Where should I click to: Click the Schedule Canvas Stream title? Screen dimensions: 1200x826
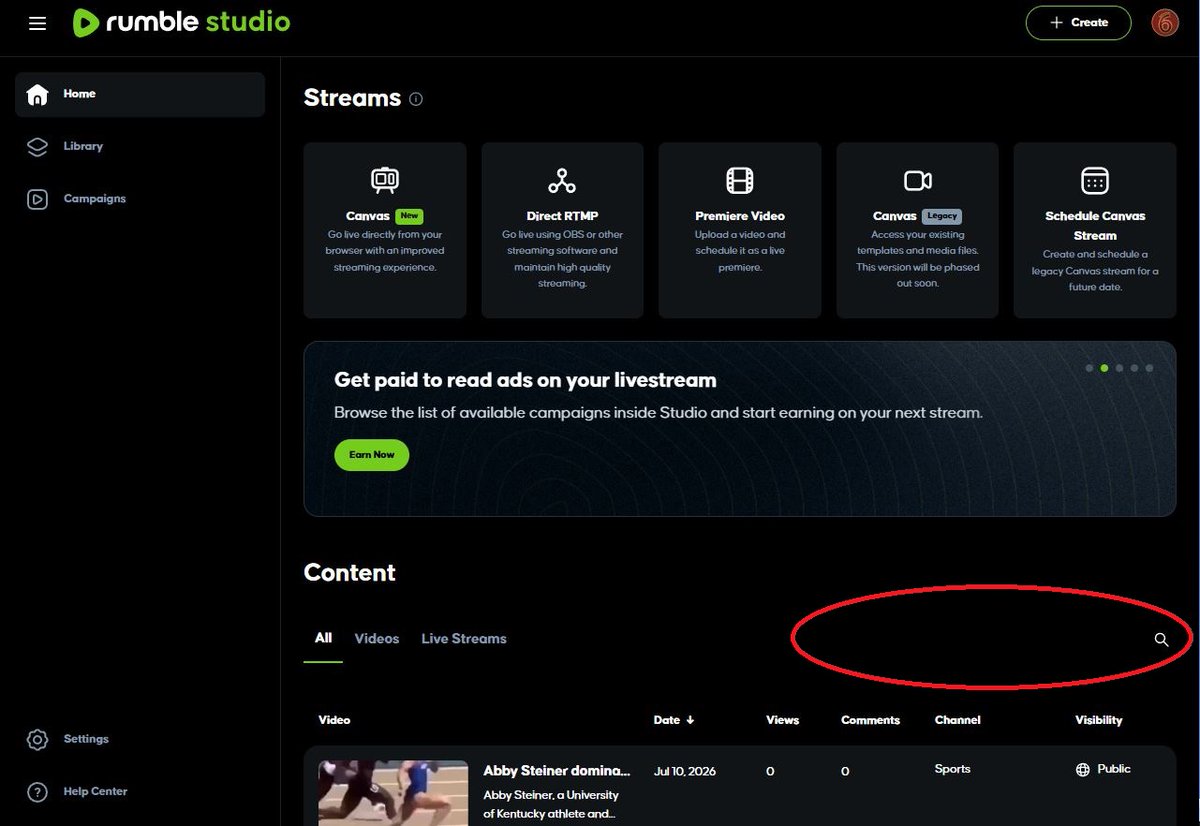(x=1095, y=226)
